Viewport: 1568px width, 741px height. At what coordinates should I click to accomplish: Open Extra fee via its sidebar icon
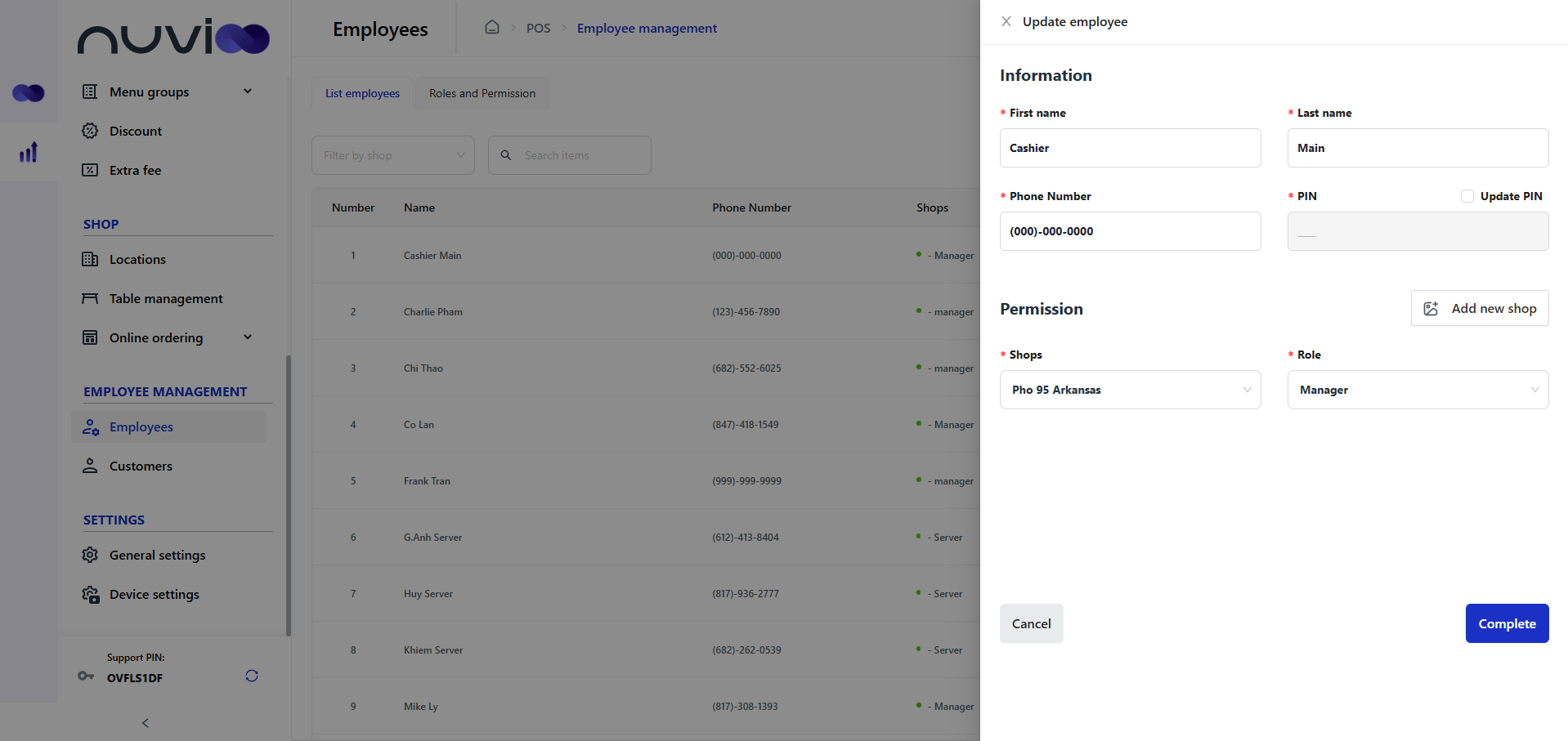click(90, 170)
